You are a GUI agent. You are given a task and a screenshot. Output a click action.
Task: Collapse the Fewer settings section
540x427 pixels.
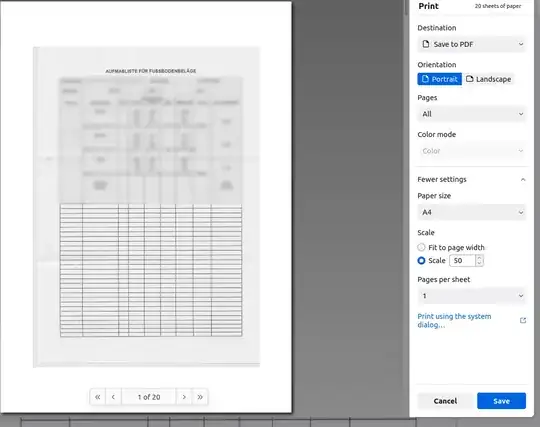[x=472, y=179]
